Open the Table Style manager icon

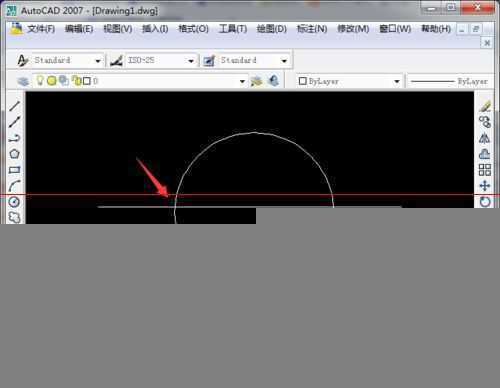(209, 61)
